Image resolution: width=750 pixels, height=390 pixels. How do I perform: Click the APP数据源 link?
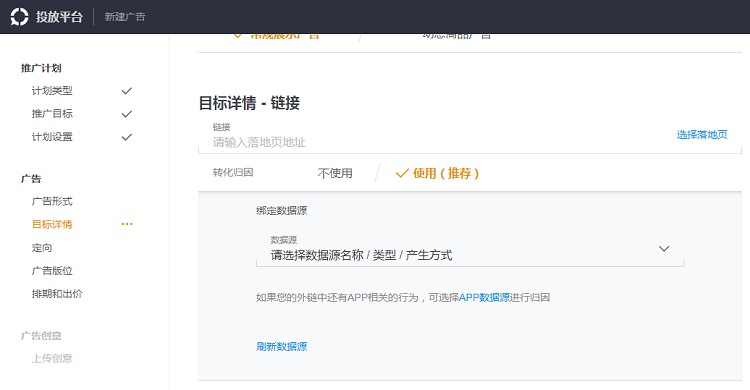click(484, 297)
